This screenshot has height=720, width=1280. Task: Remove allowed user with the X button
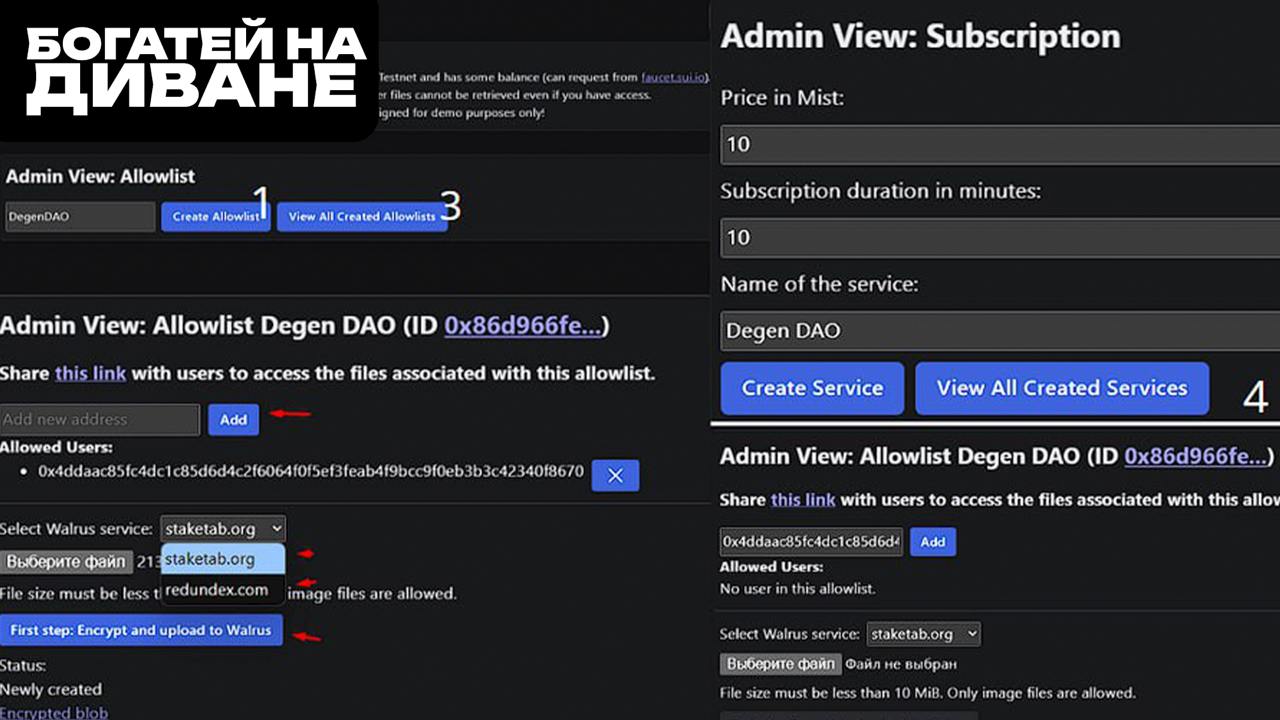coord(615,476)
